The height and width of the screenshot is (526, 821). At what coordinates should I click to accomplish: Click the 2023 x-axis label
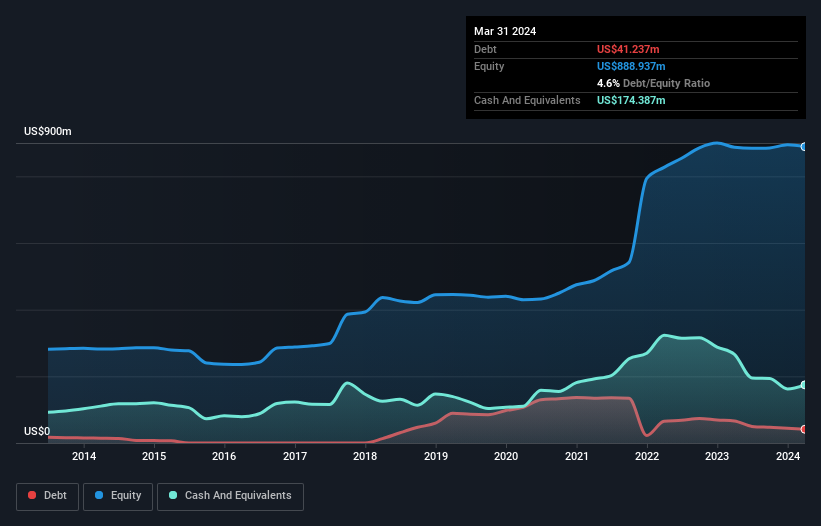(717, 456)
